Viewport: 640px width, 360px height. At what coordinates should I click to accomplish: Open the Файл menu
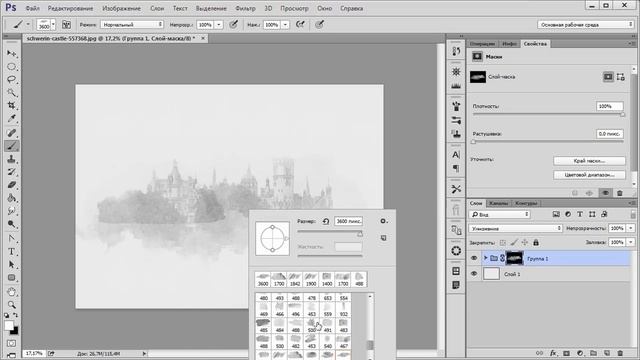pos(33,8)
